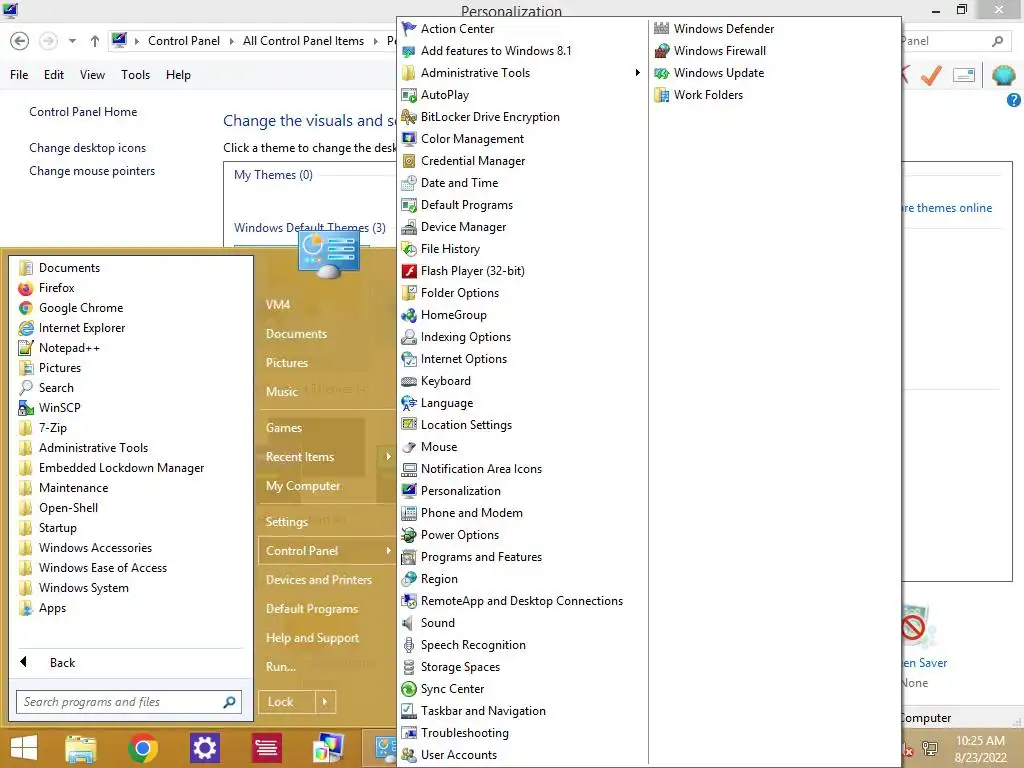
Task: Open Troubleshooting from the list
Action: point(464,733)
